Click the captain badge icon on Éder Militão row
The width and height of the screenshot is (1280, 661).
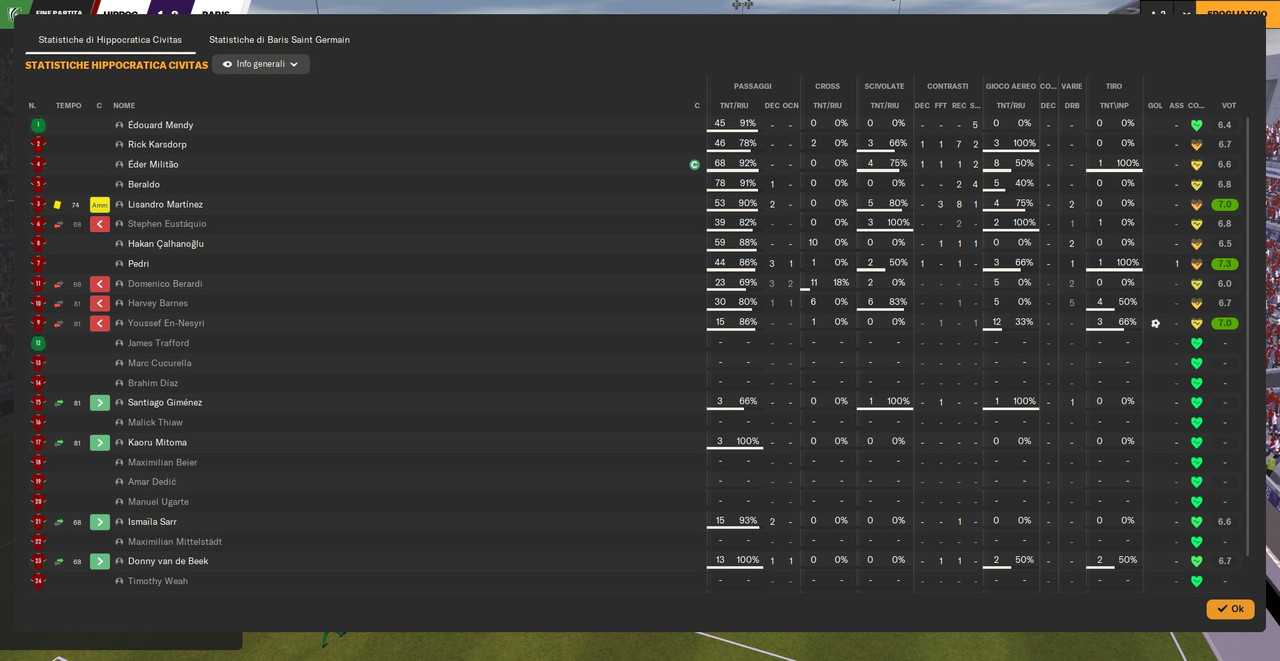tap(694, 165)
